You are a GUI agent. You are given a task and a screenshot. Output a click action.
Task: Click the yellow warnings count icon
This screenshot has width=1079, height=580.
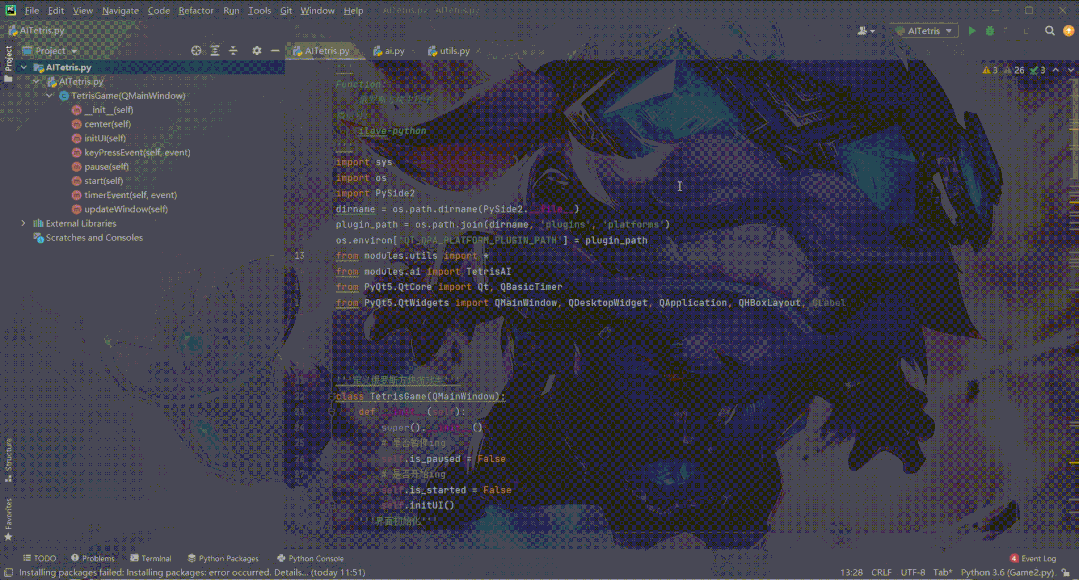point(990,70)
